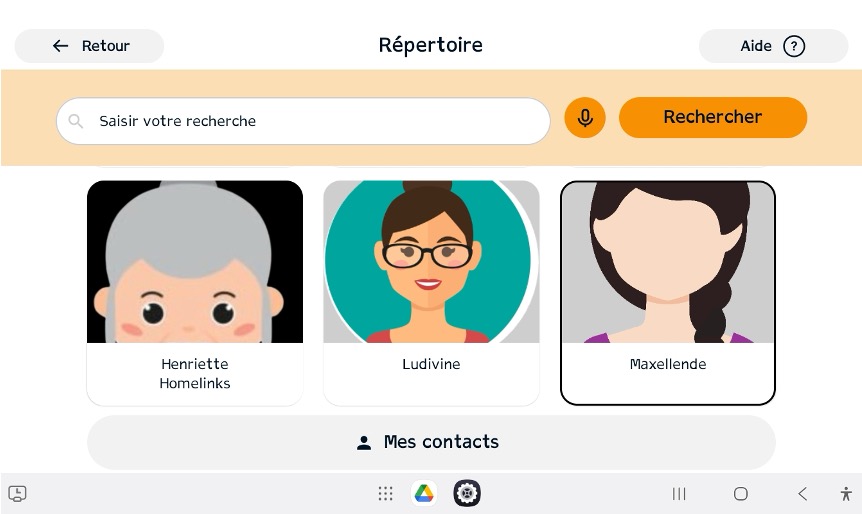
Task: Open Ludivine's contact photo
Action: pos(431,262)
